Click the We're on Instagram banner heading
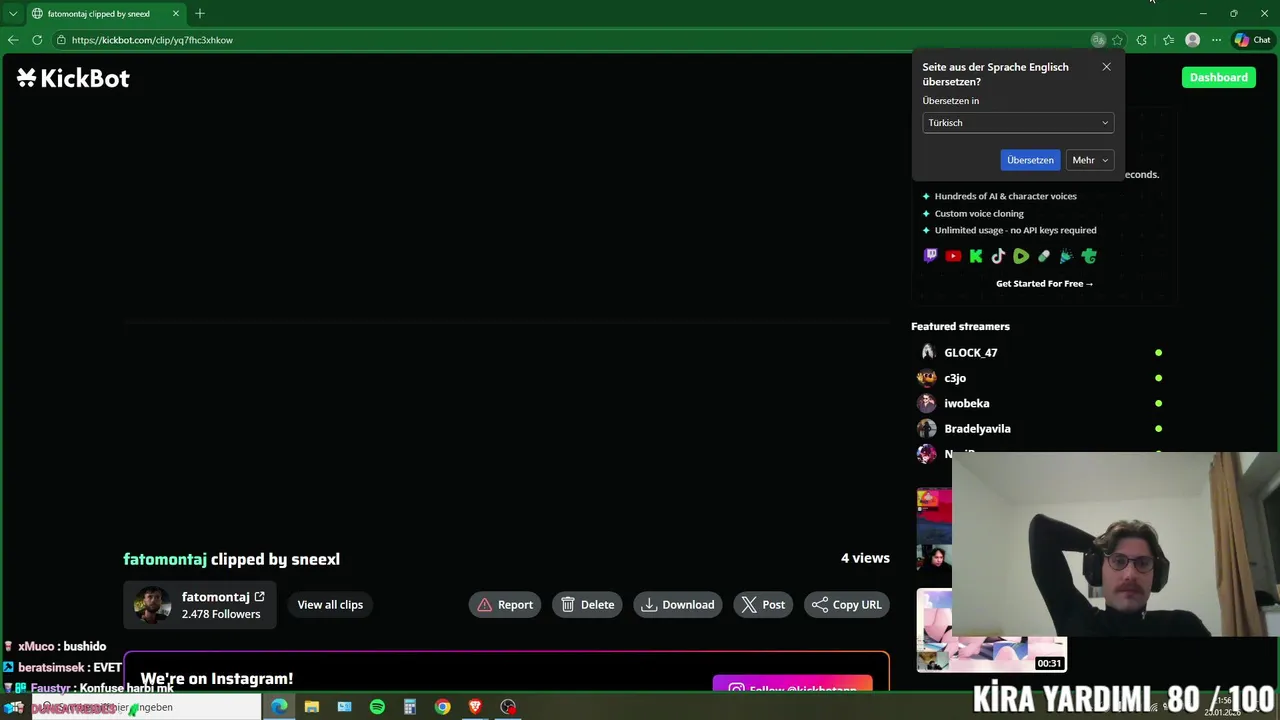Viewport: 1280px width, 720px height. [x=217, y=679]
